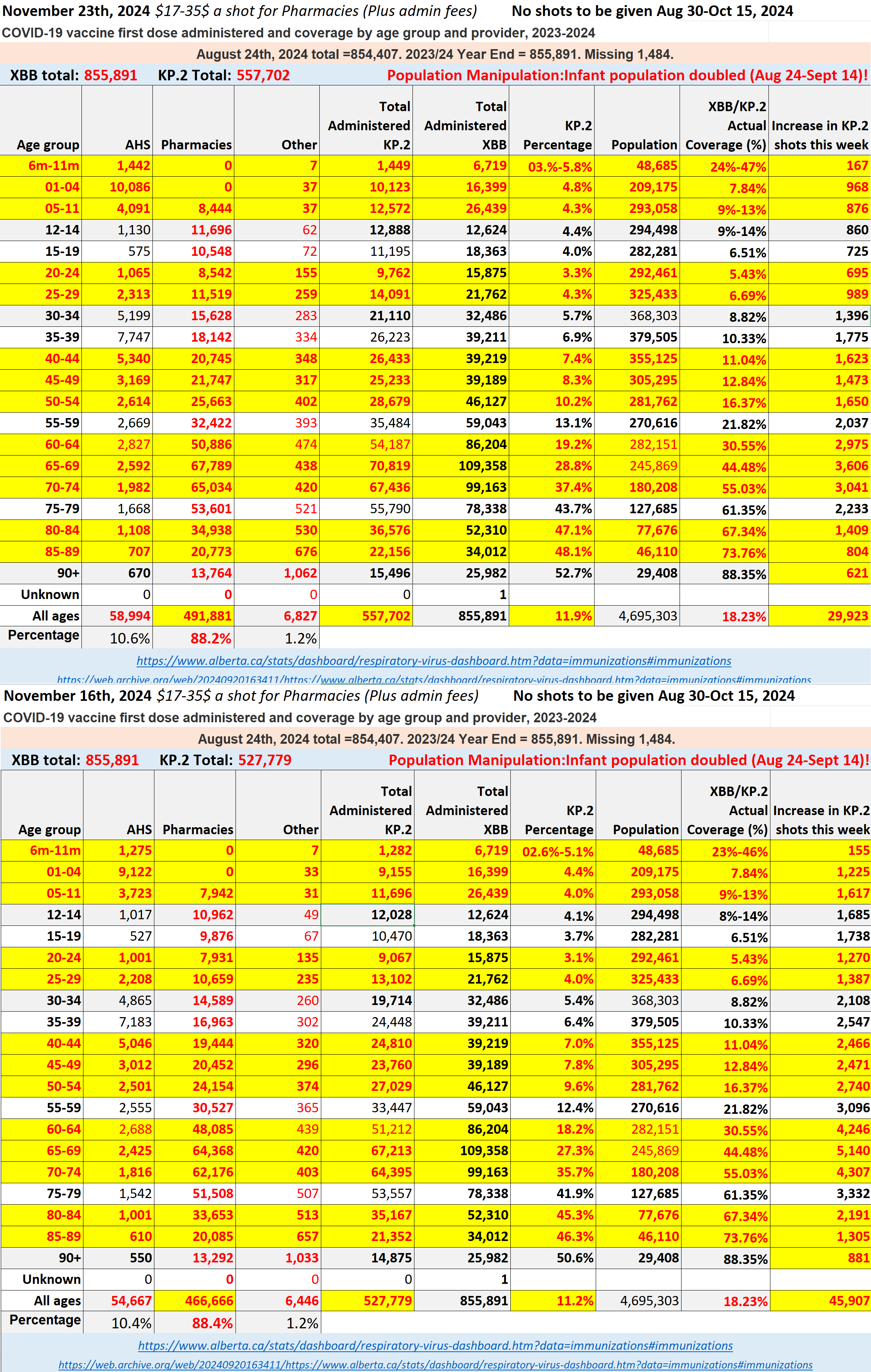Image resolution: width=871 pixels, height=1372 pixels.
Task: Click KP.2 value 53,557
Action: [368, 1194]
